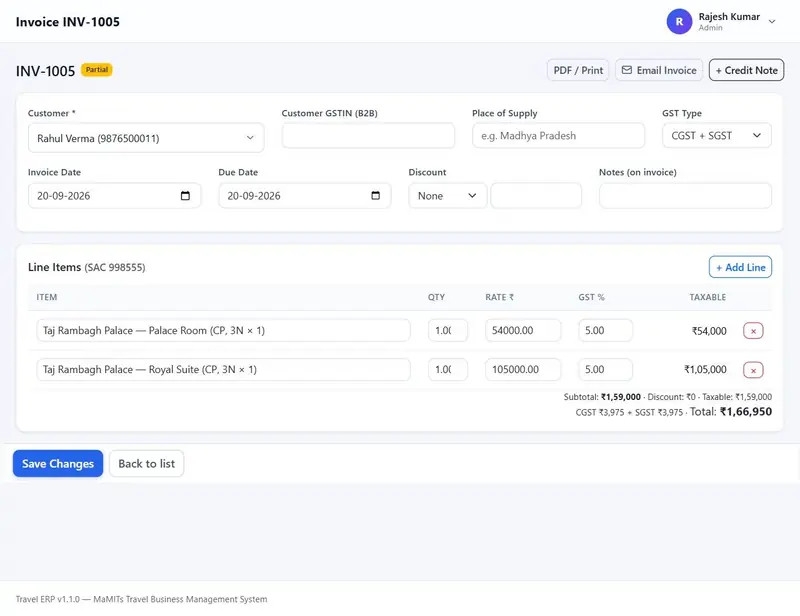The height and width of the screenshot is (616, 800).
Task: Click the INV-1005 heading
Action: point(45,71)
